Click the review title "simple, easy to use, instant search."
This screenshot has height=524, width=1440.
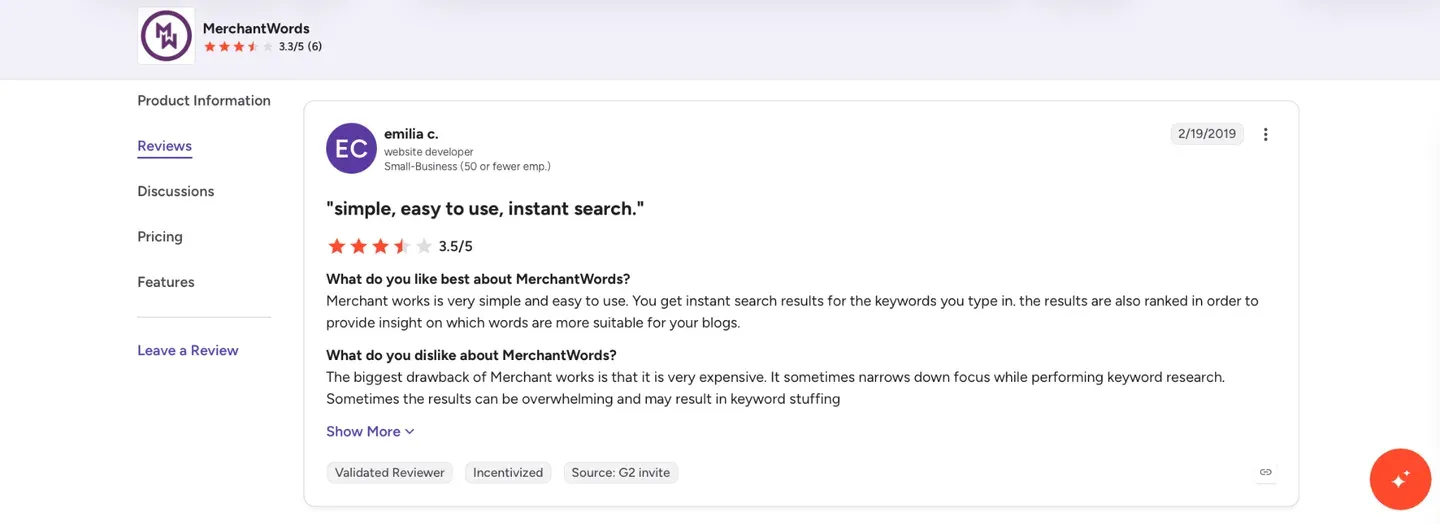pos(485,209)
